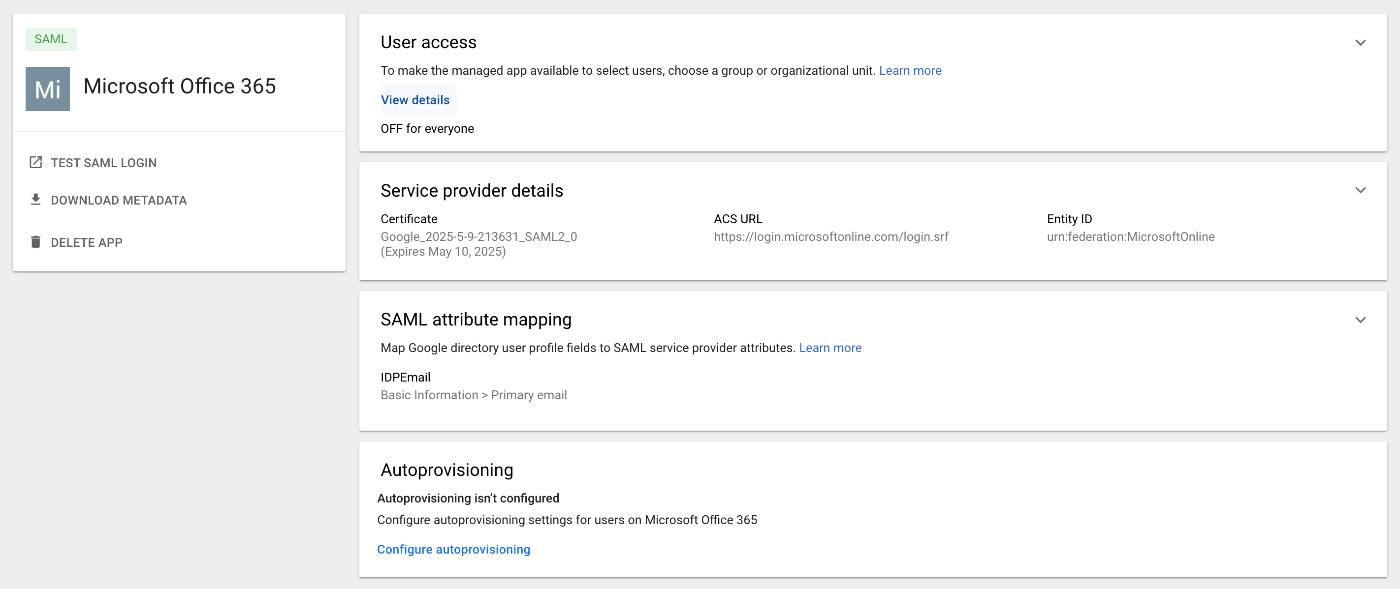Follow Learn more link in attribute mapping

click(x=830, y=348)
